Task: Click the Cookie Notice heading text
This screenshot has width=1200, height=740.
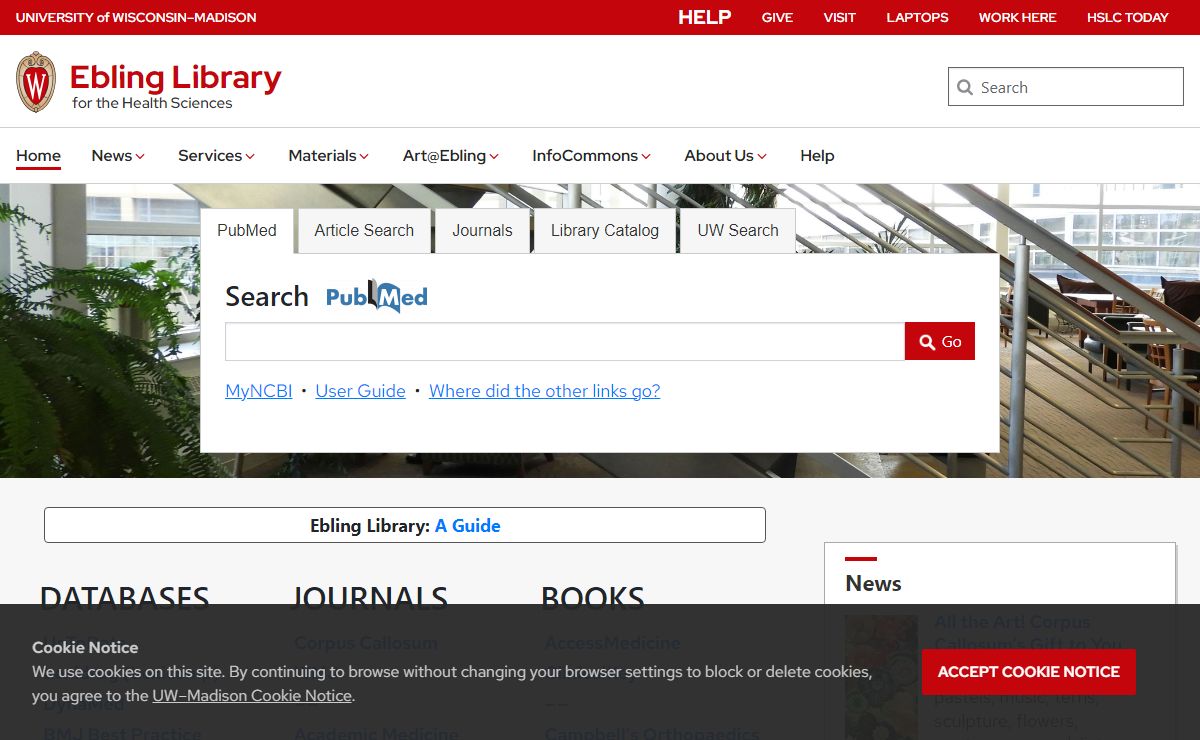Action: tap(85, 647)
